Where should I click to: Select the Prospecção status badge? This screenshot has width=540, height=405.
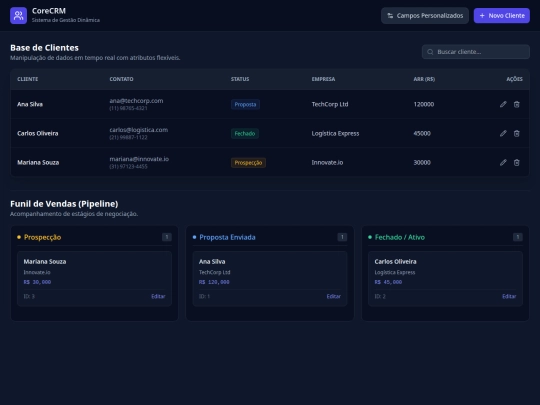coord(248,163)
